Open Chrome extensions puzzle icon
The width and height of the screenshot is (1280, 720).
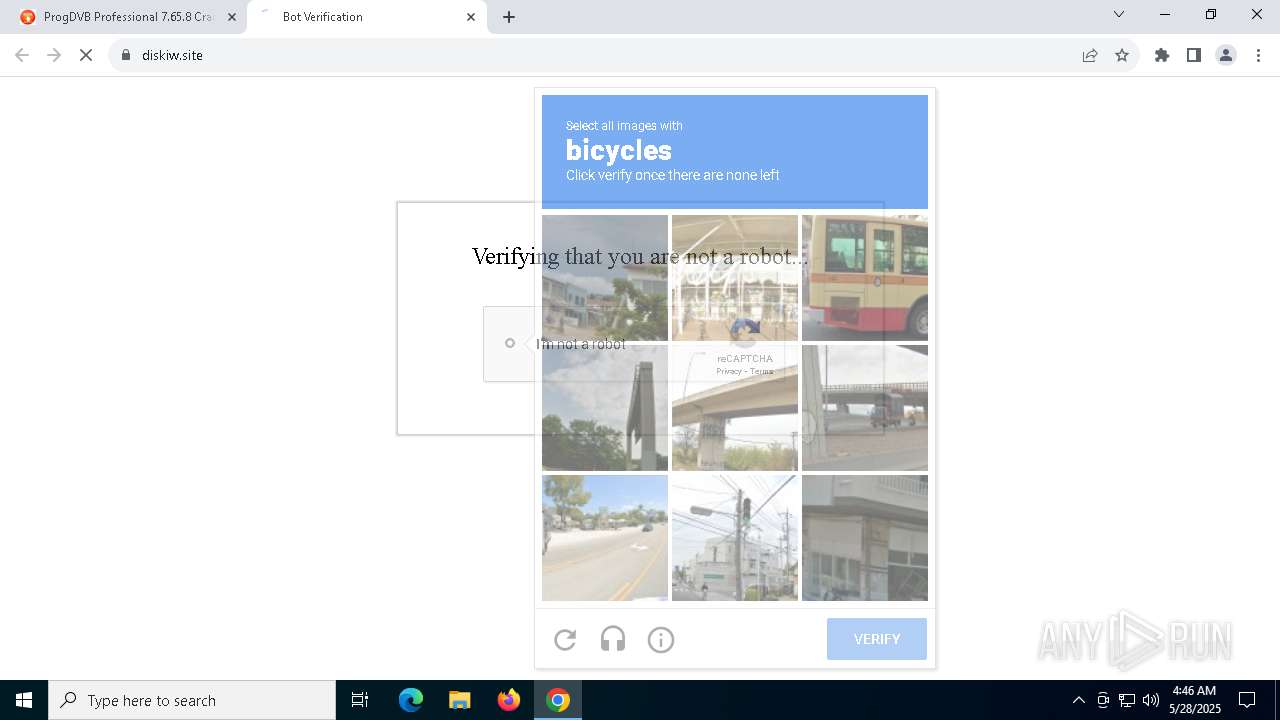(x=1162, y=55)
